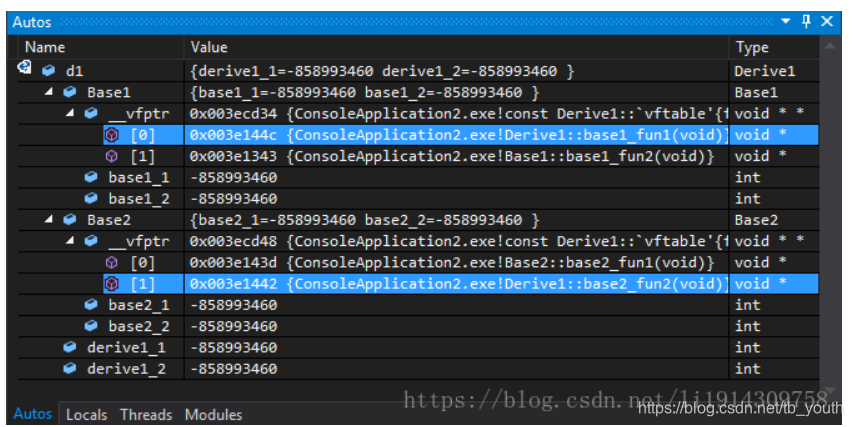Click the -858993460 value of base2_2
Screen dimensions: 853x427
coord(233,326)
